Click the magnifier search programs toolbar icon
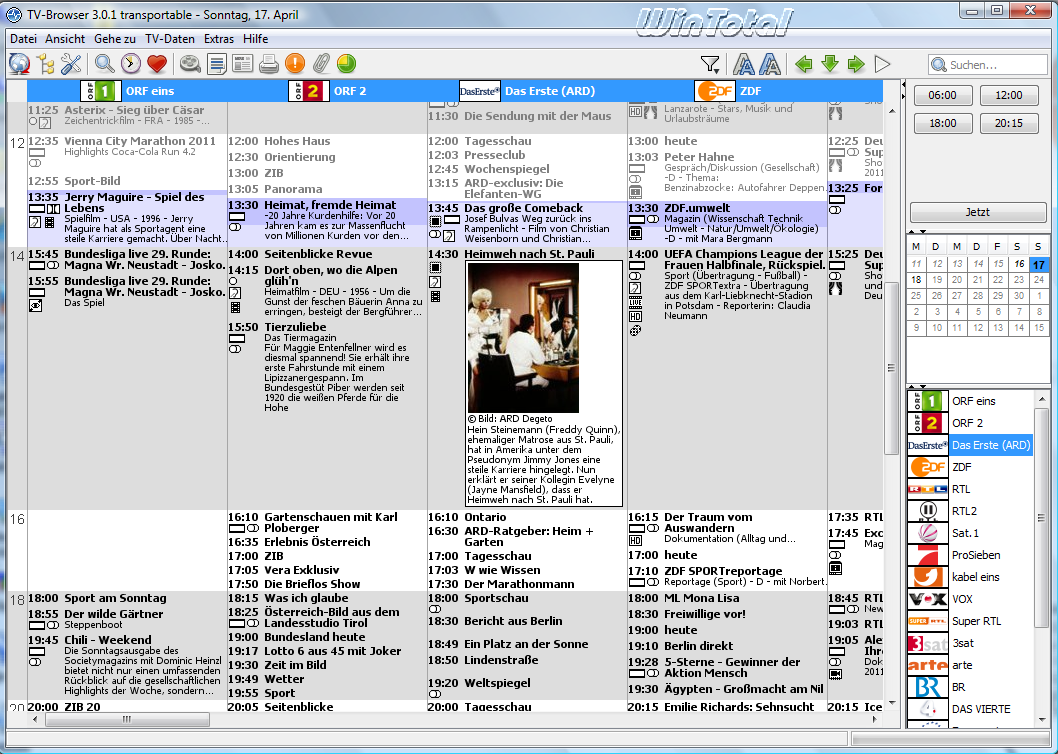1058x754 pixels. (x=104, y=64)
